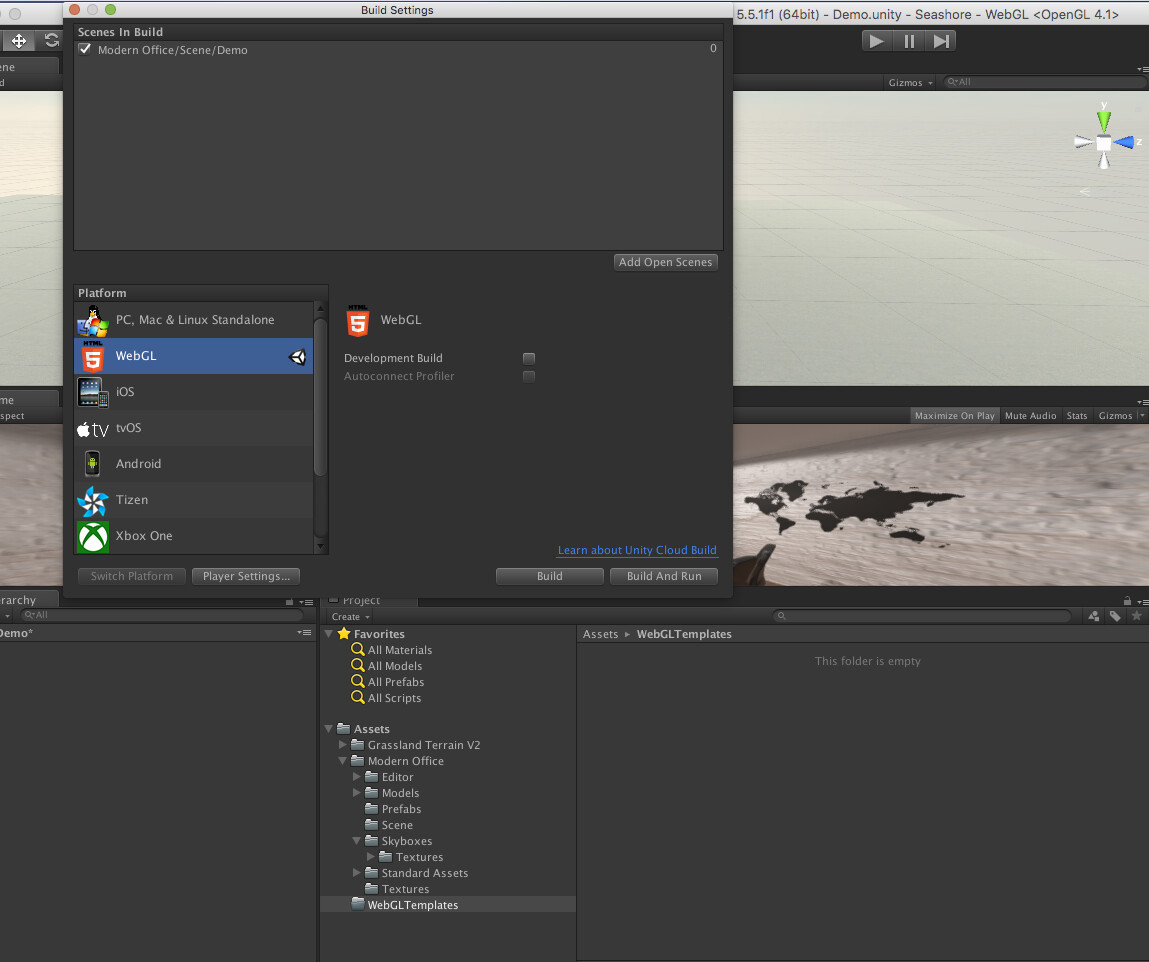Select the Xbox One platform icon
Image resolution: width=1149 pixels, height=962 pixels.
[x=91, y=535]
